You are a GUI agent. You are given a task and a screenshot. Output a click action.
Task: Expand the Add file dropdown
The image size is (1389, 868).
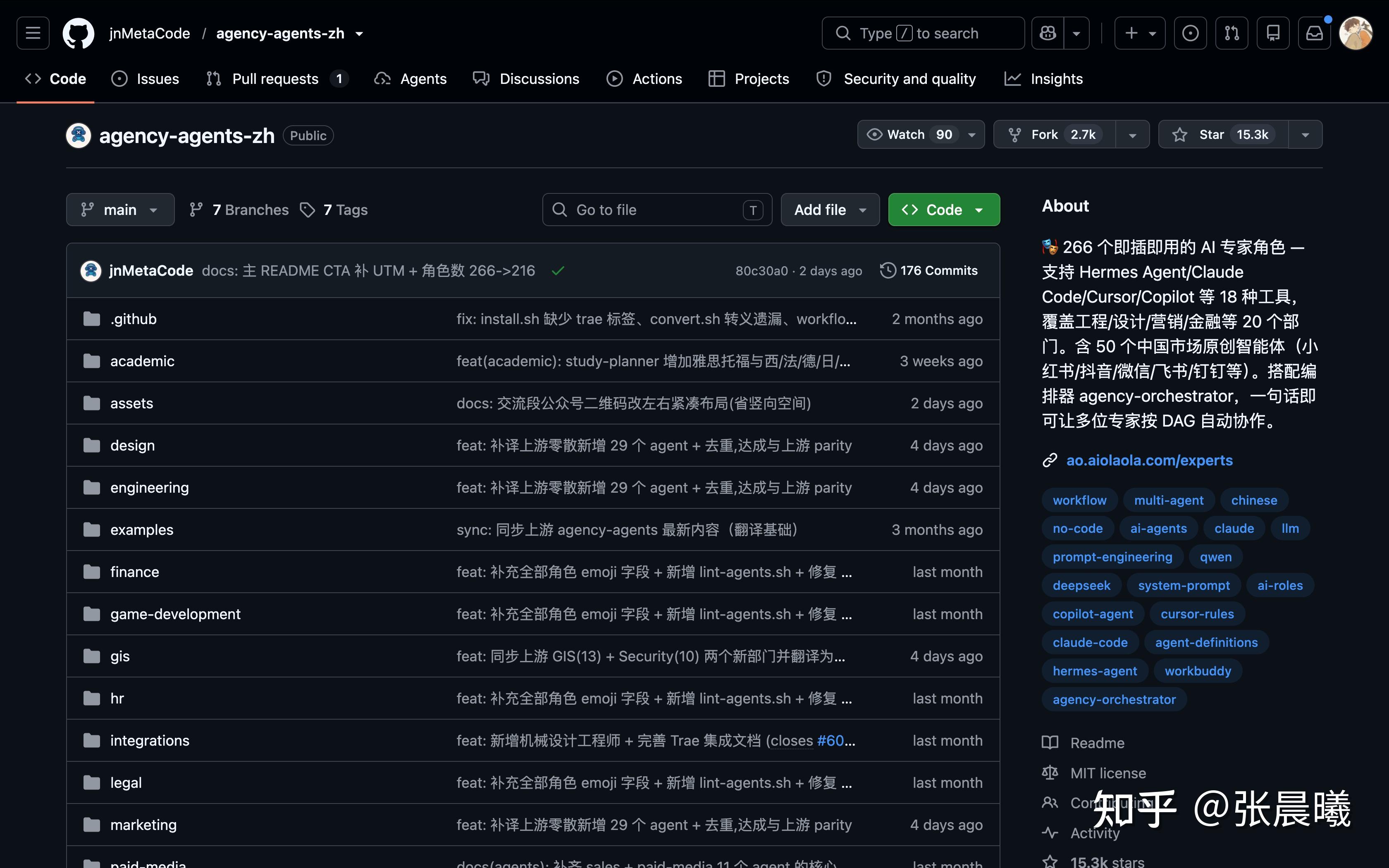pyautogui.click(x=830, y=210)
